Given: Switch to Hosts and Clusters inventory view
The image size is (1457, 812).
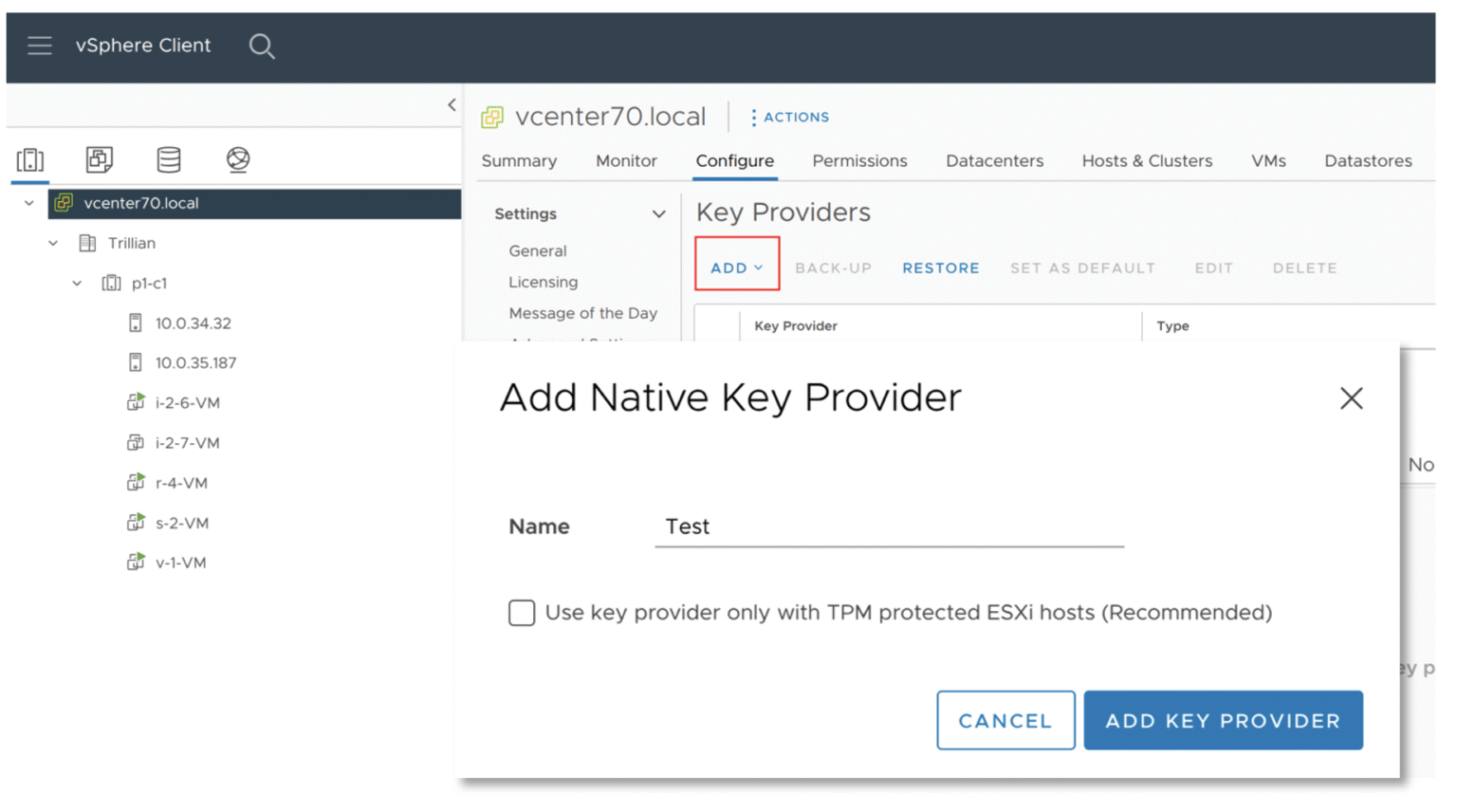Looking at the screenshot, I should 30,159.
